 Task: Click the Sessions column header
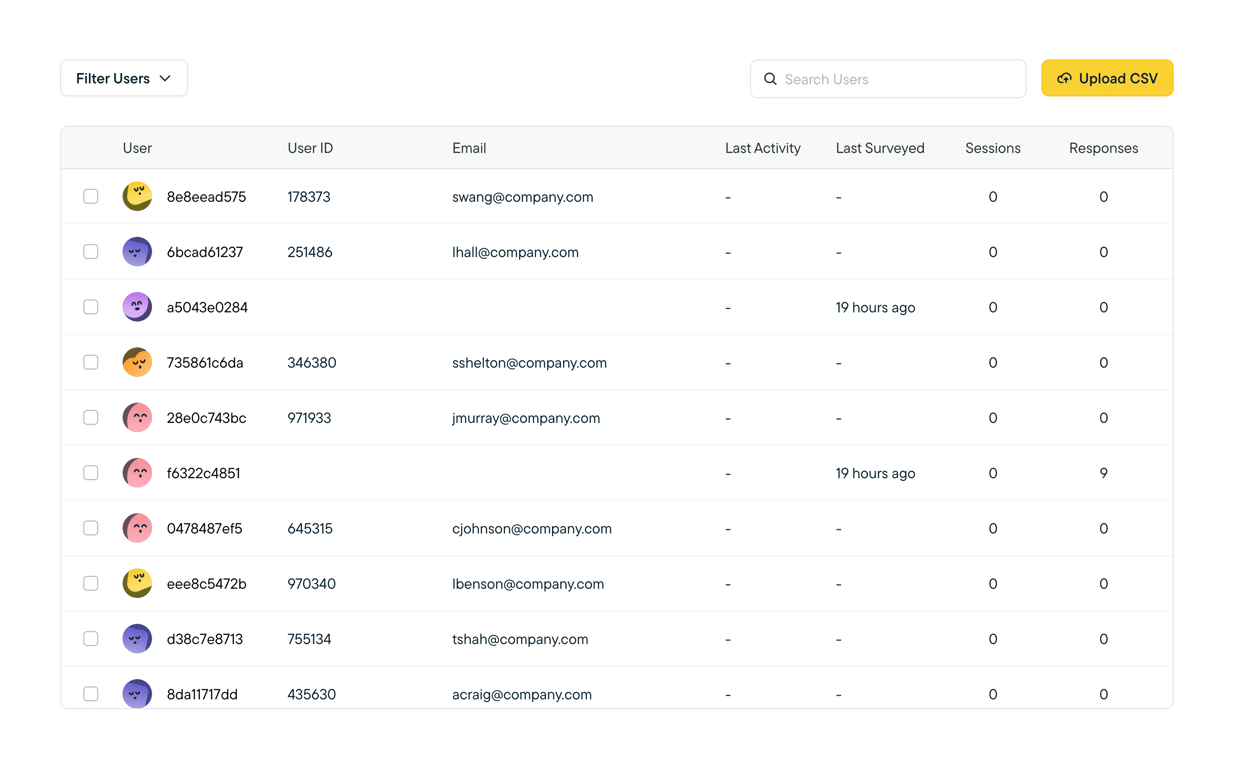pos(993,148)
